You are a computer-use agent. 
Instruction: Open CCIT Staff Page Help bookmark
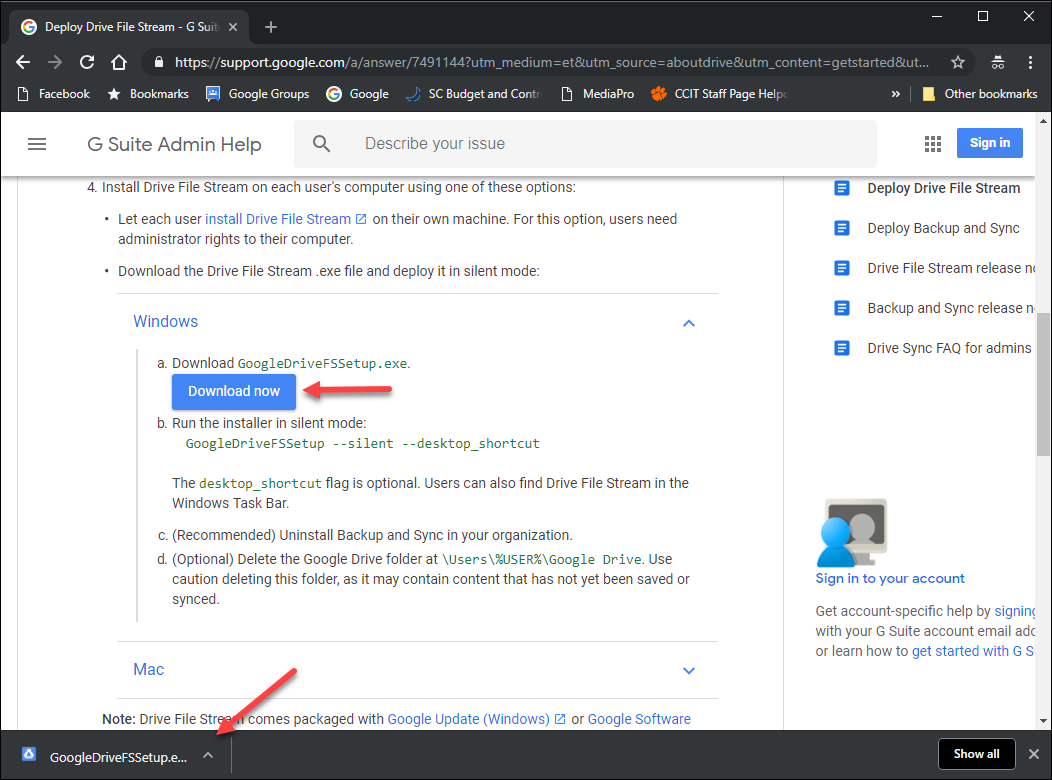coord(719,94)
